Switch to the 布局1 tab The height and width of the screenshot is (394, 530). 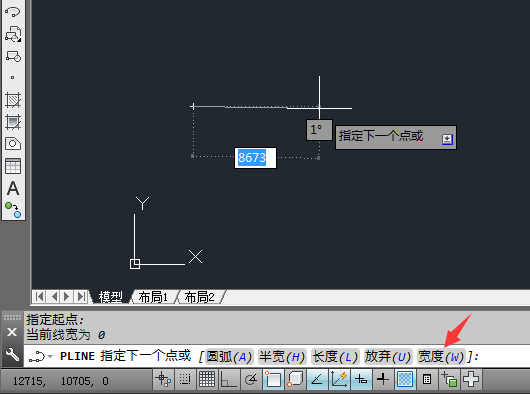click(x=153, y=297)
